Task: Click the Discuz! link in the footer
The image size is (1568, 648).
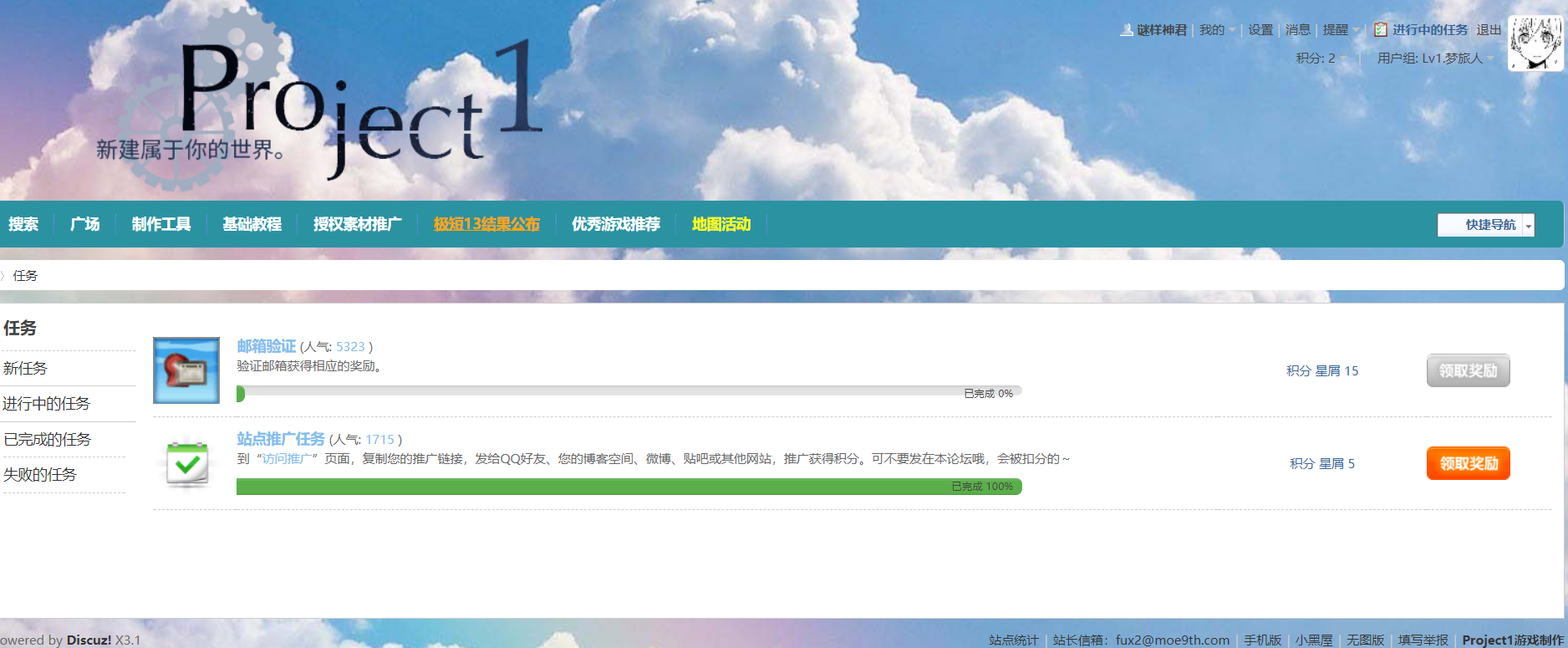Action: pyautogui.click(x=89, y=640)
